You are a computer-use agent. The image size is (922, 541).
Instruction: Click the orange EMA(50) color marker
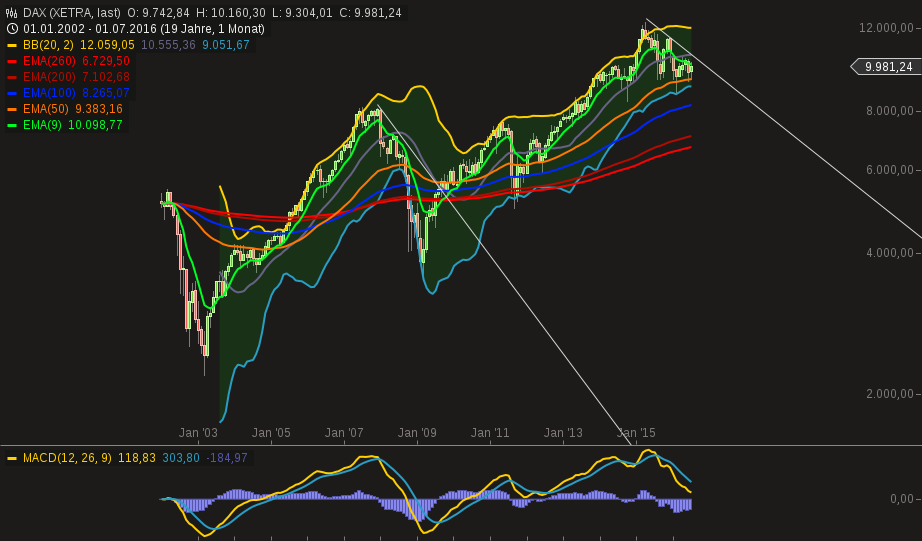tap(12, 109)
